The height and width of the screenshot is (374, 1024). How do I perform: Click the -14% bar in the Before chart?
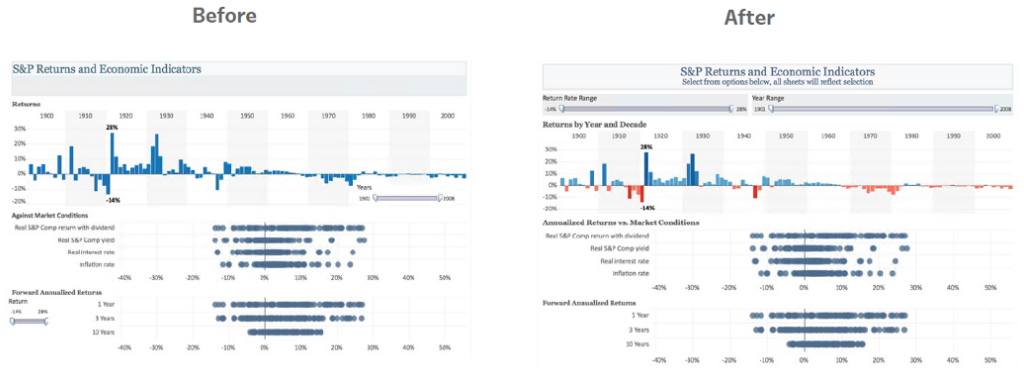(107, 183)
